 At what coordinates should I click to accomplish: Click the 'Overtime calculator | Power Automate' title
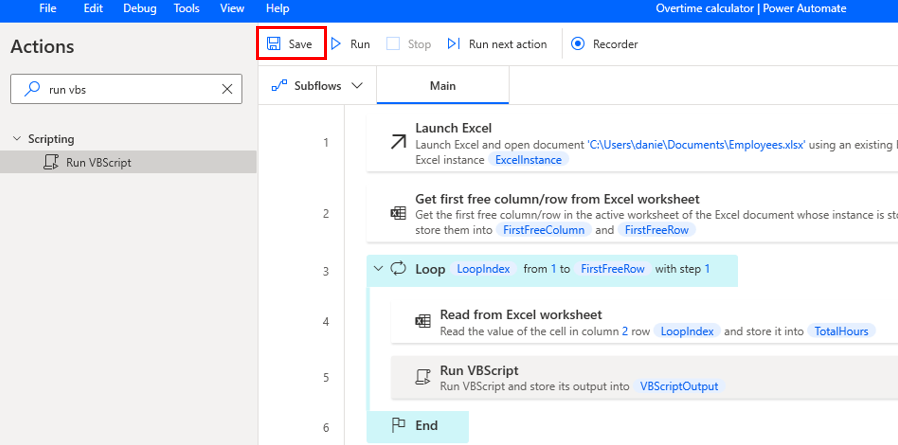(751, 9)
